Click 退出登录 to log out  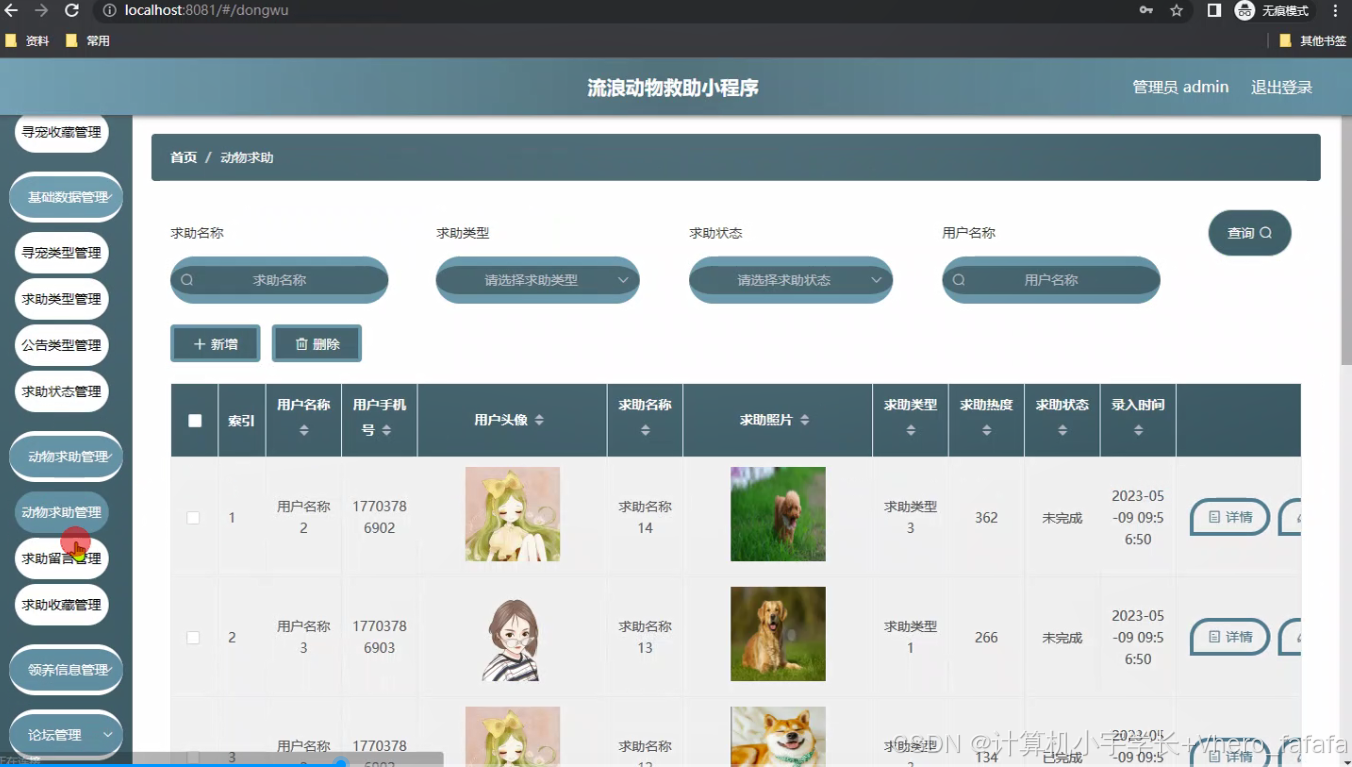click(1281, 87)
